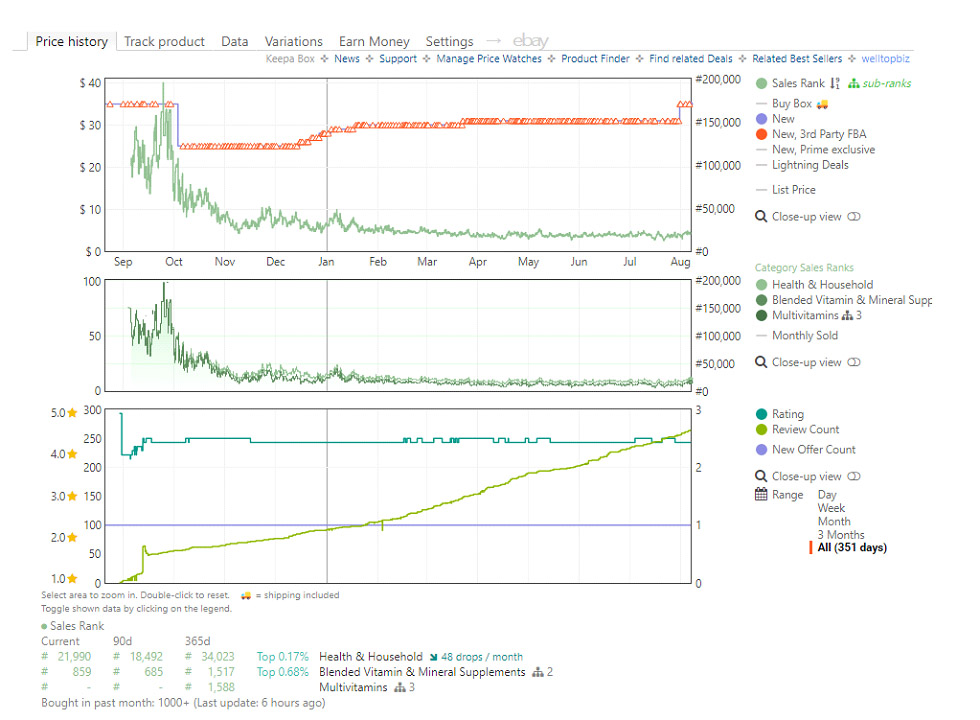Screen dimensions: 980x720
Task: Click the Multivitamins sub-category tree icon in legend
Action: point(847,316)
